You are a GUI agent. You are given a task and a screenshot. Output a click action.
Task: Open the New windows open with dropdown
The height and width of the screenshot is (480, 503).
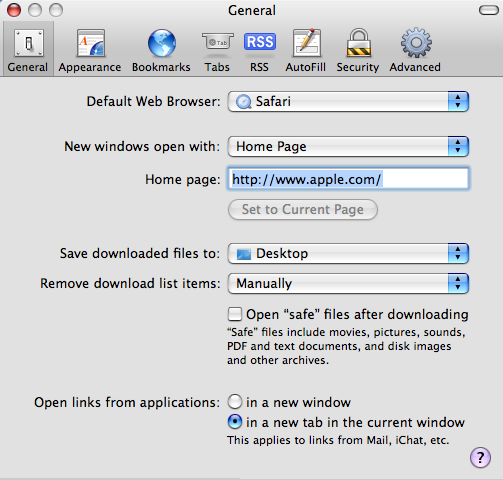click(x=348, y=147)
